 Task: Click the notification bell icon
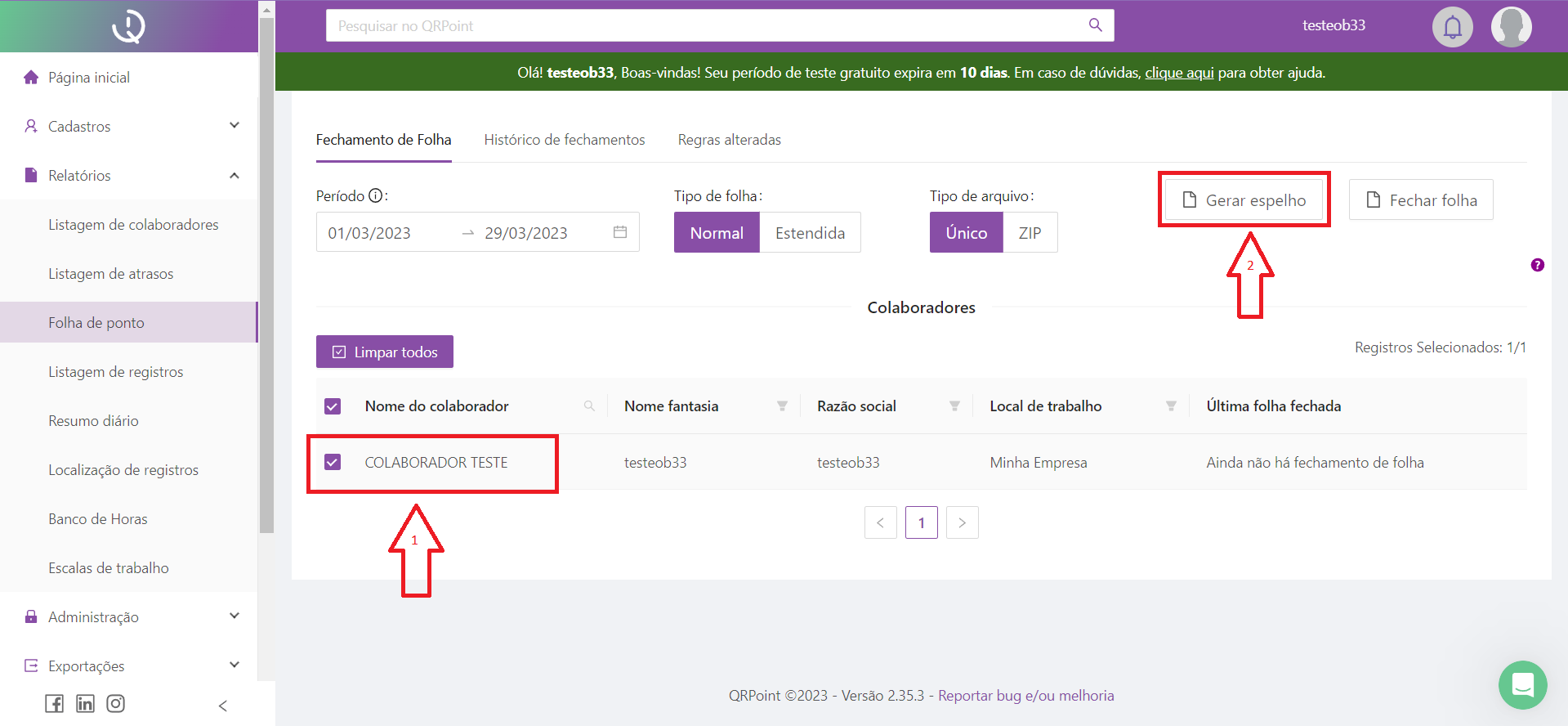coord(1452,27)
